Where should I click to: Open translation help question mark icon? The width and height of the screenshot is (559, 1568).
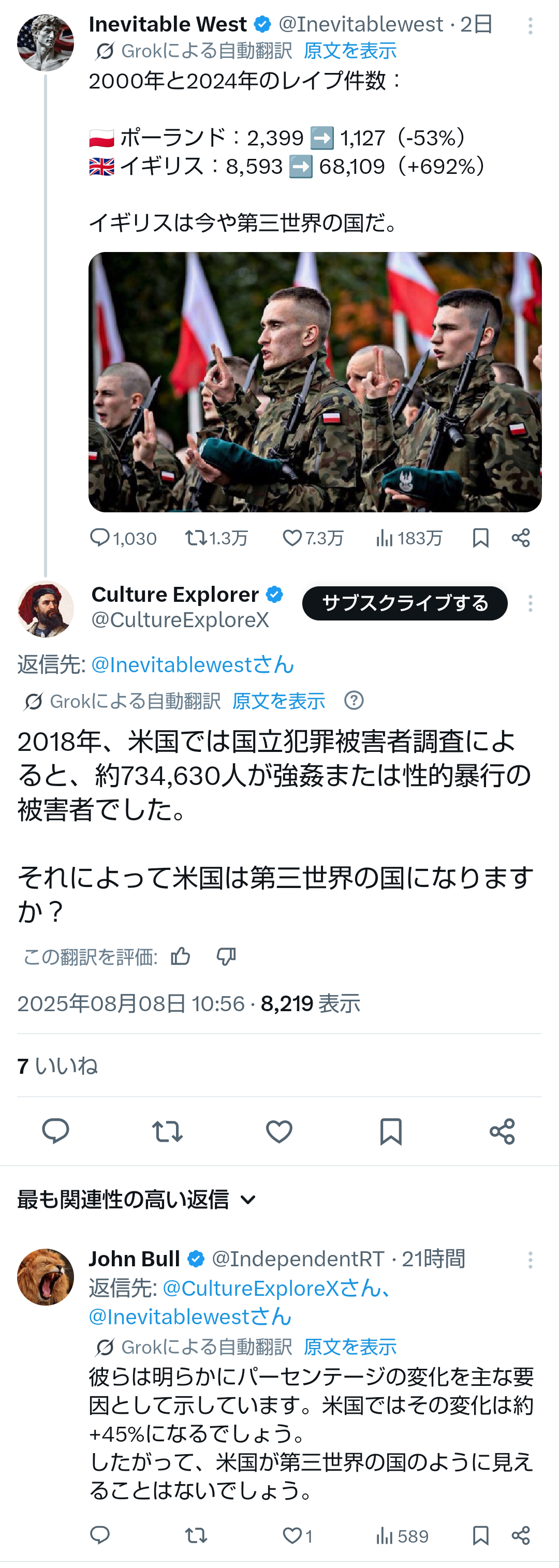tap(354, 701)
